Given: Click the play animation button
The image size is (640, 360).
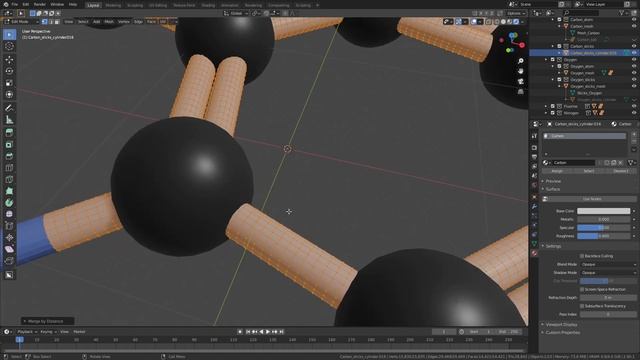Looking at the screenshot, I should 268,332.
